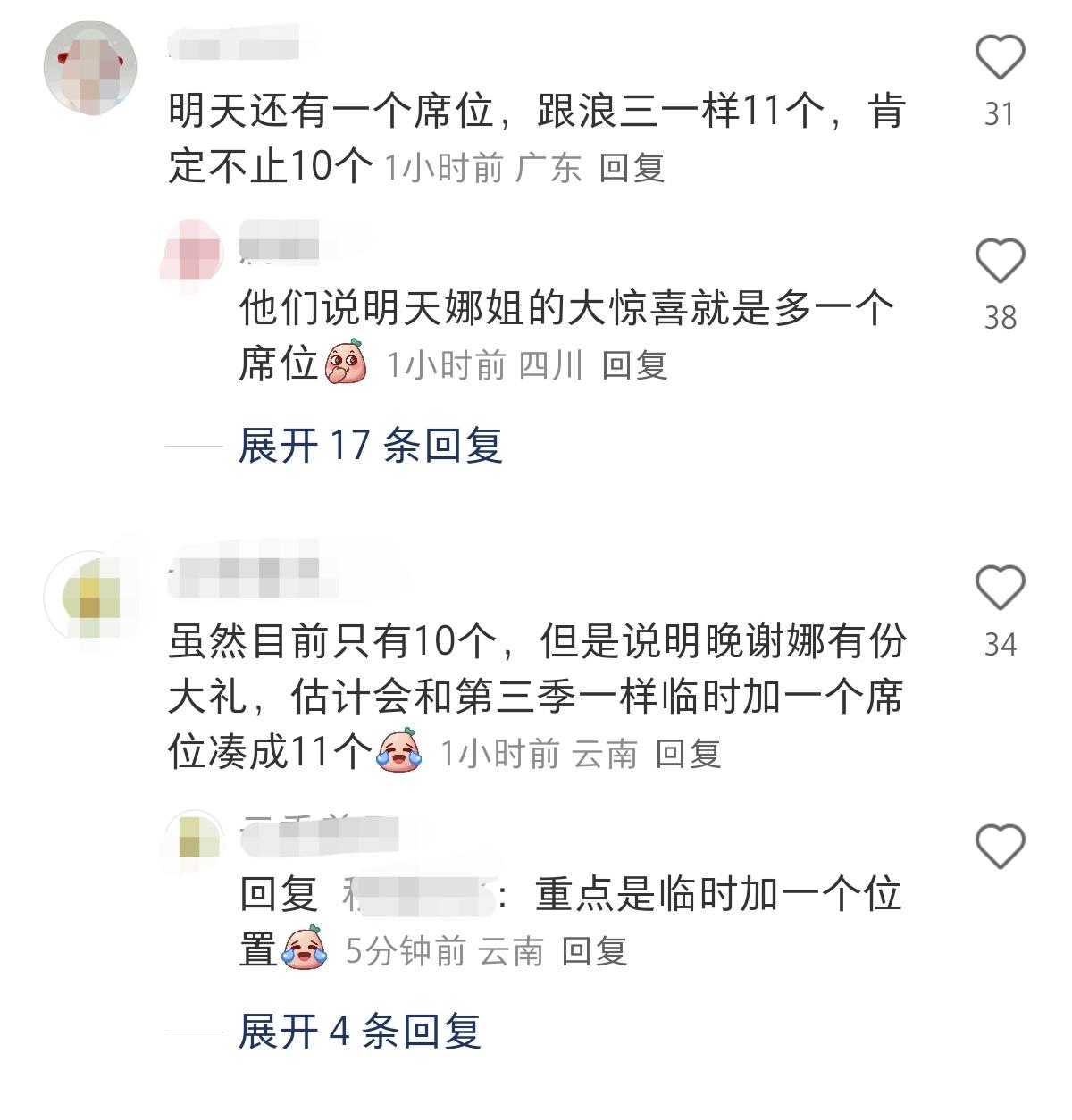Like the reply posted 5 minutes ago

(x=1000, y=846)
